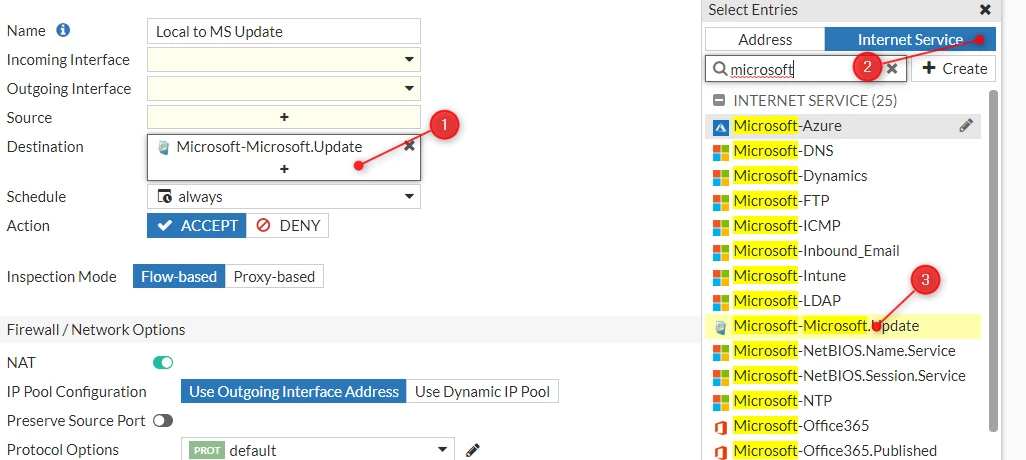Screen dimensions: 1026x460
Task: Click the Microsoft-Azure service icon
Action: [720, 126]
